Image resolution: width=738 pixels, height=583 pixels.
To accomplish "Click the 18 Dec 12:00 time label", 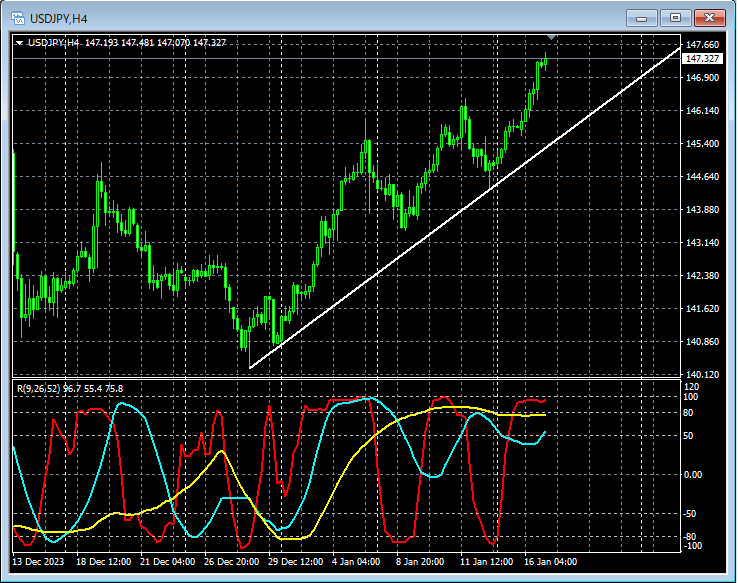I will (x=104, y=562).
